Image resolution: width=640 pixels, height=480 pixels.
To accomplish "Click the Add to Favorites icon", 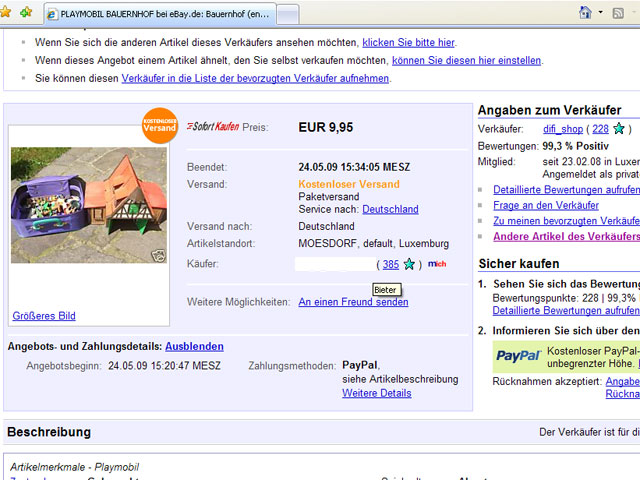I will coord(27,13).
